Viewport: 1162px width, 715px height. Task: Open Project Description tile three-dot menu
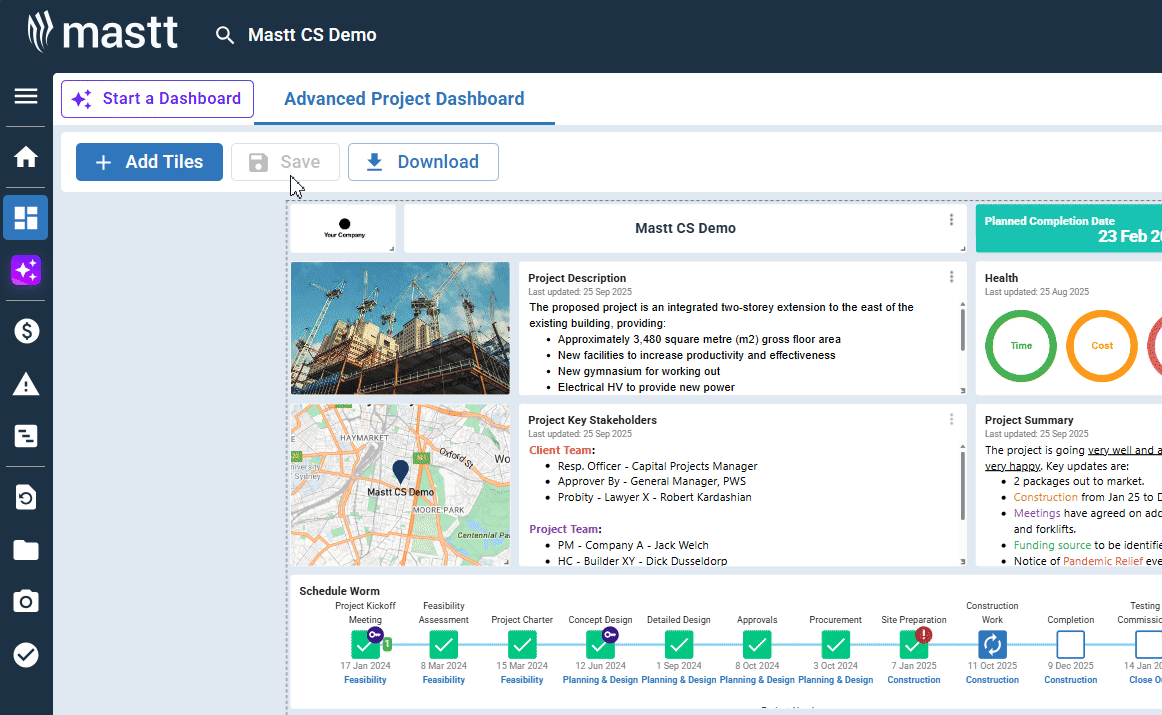951,277
